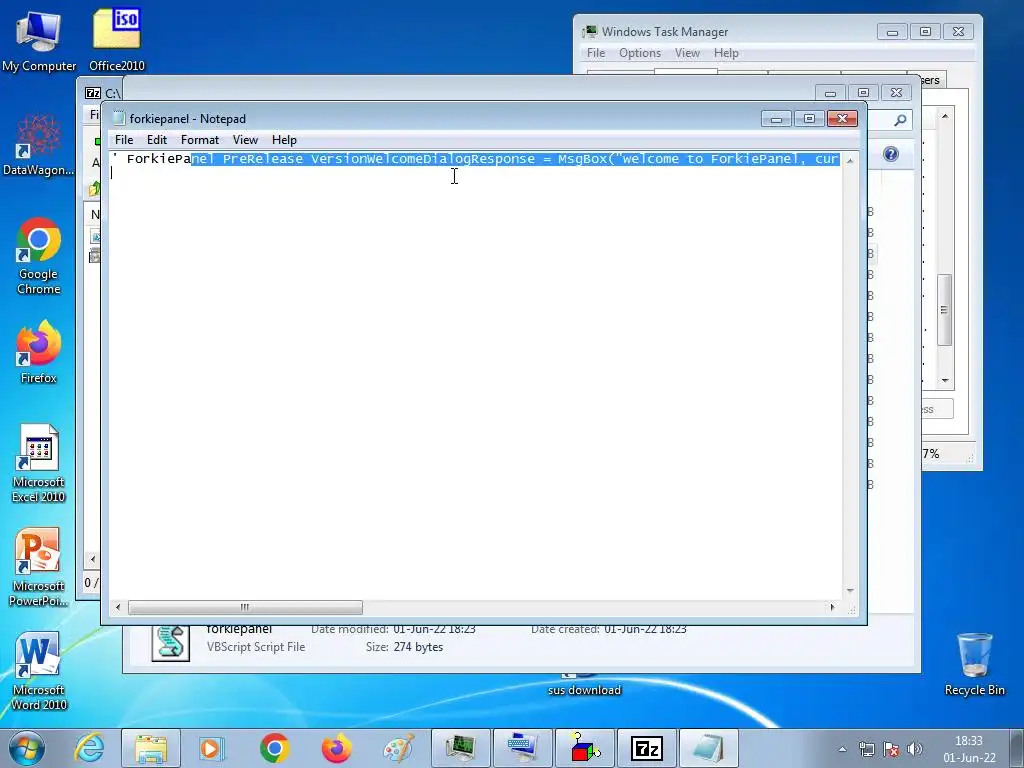Click the Task Manager list scrollbar thumb
Screen dimensions: 1024x768
(944, 310)
